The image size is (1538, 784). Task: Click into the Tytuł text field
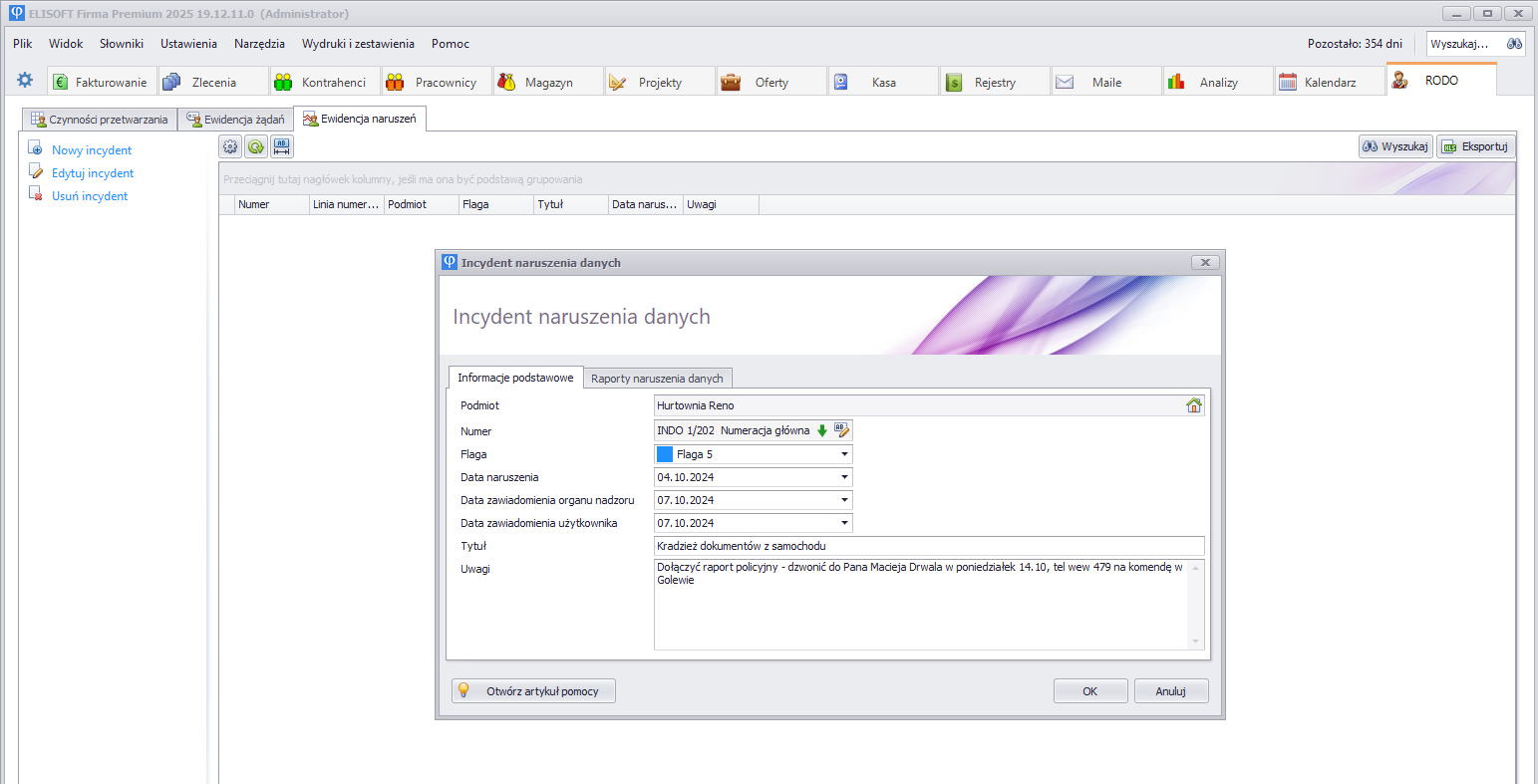tap(928, 546)
